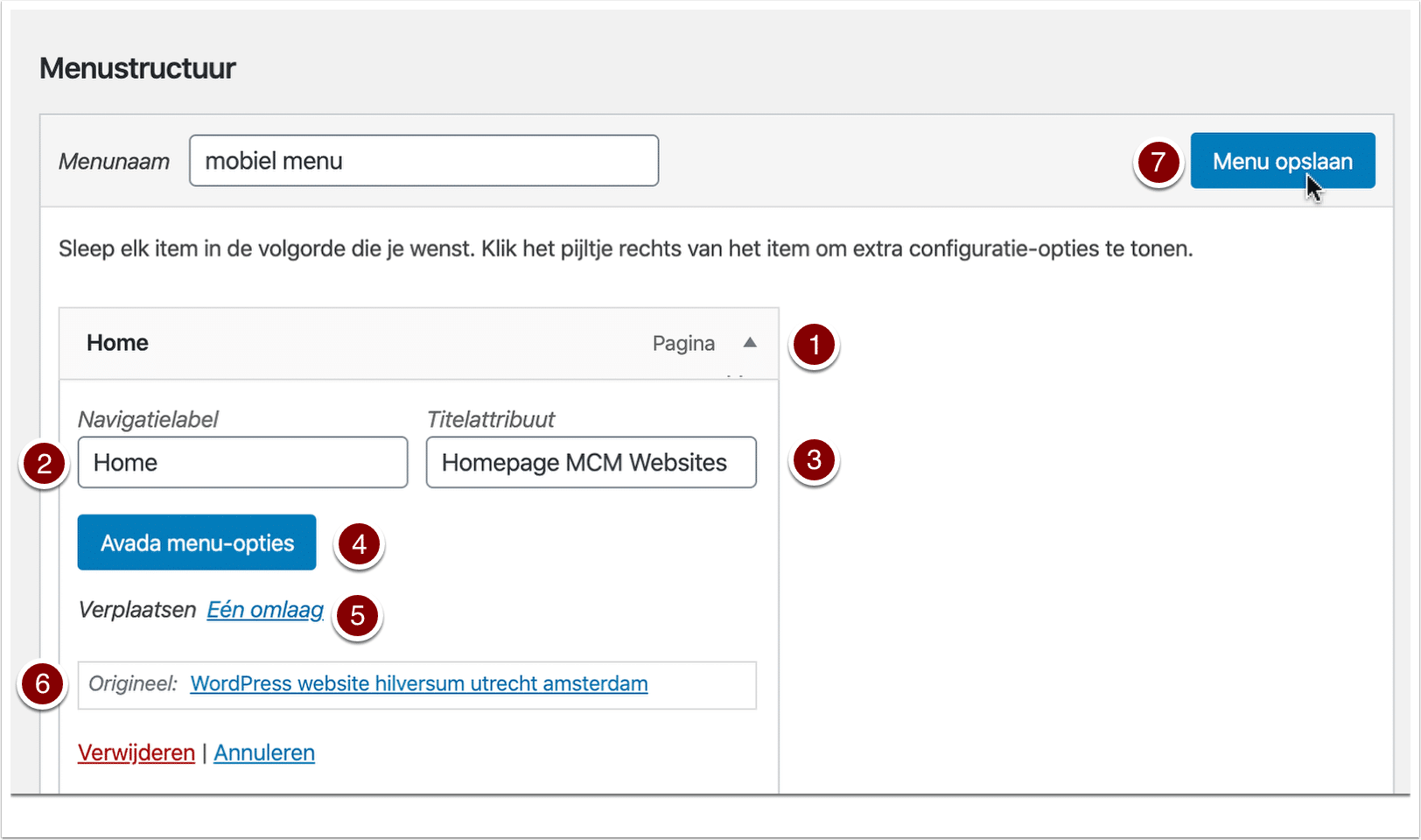Open the original WordPress website hilversum link
Viewport: 1421px width, 840px height.
click(419, 683)
